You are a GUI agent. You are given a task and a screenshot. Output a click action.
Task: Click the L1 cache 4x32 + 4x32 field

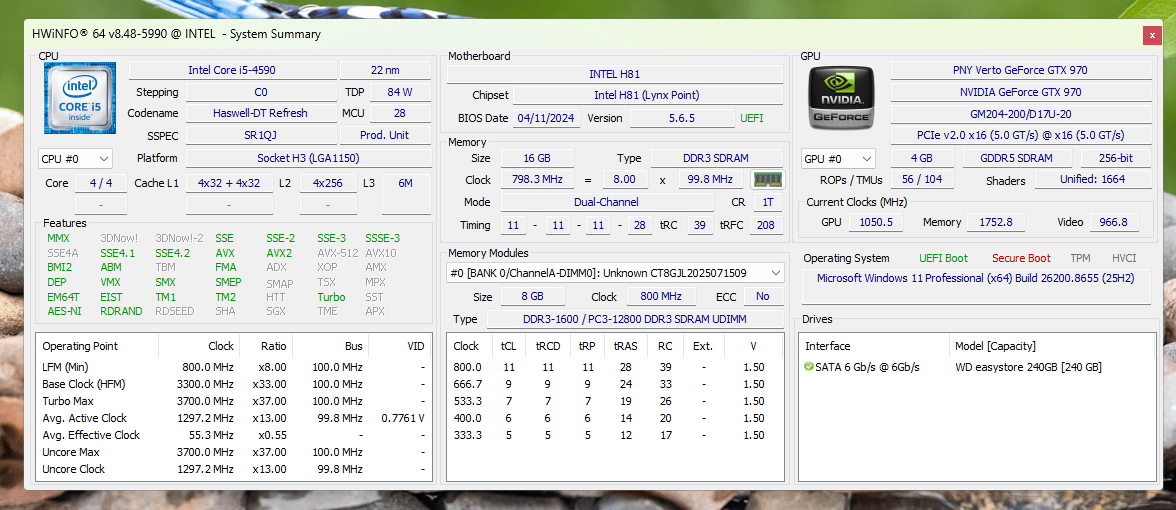pos(229,183)
